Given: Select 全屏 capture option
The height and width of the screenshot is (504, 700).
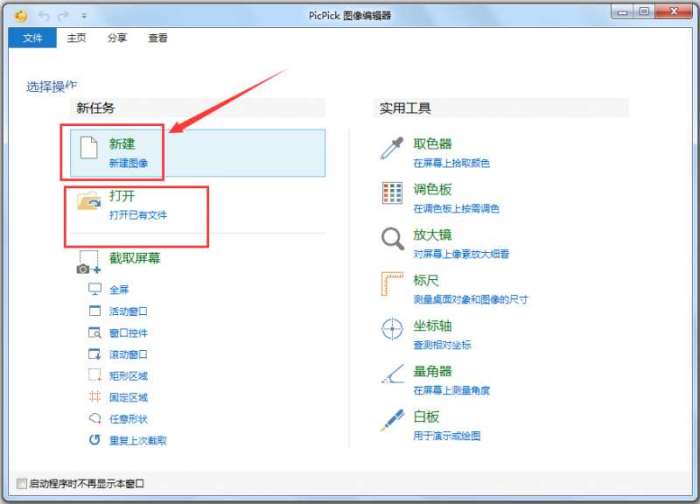Looking at the screenshot, I should [119, 289].
